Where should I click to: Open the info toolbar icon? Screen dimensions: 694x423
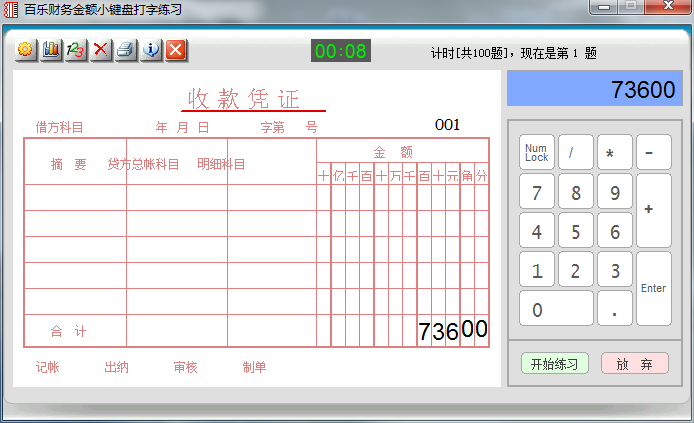[x=151, y=50]
